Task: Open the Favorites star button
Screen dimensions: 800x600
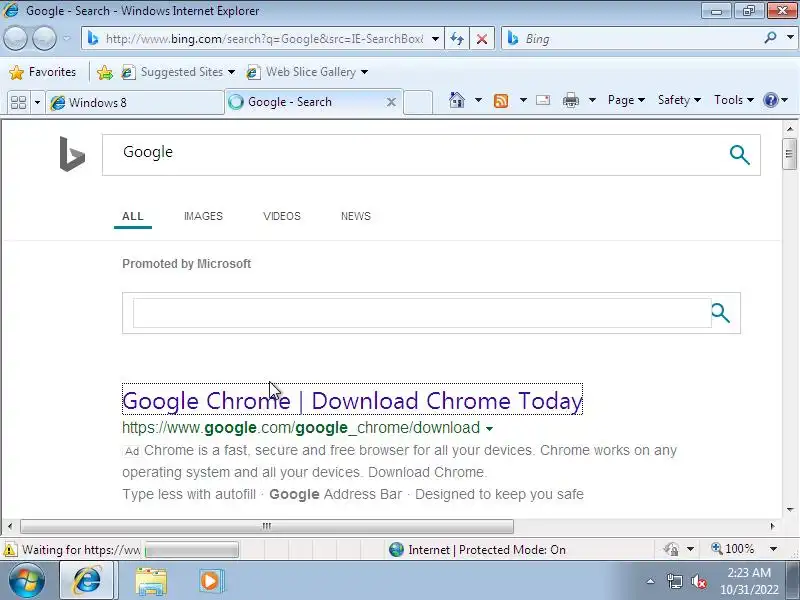Action: click(42, 72)
